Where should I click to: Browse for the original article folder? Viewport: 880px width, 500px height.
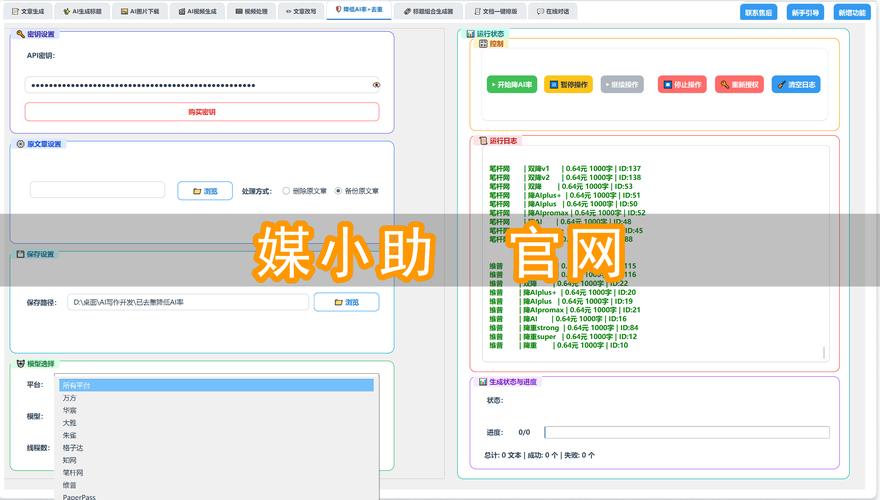pyautogui.click(x=204, y=190)
